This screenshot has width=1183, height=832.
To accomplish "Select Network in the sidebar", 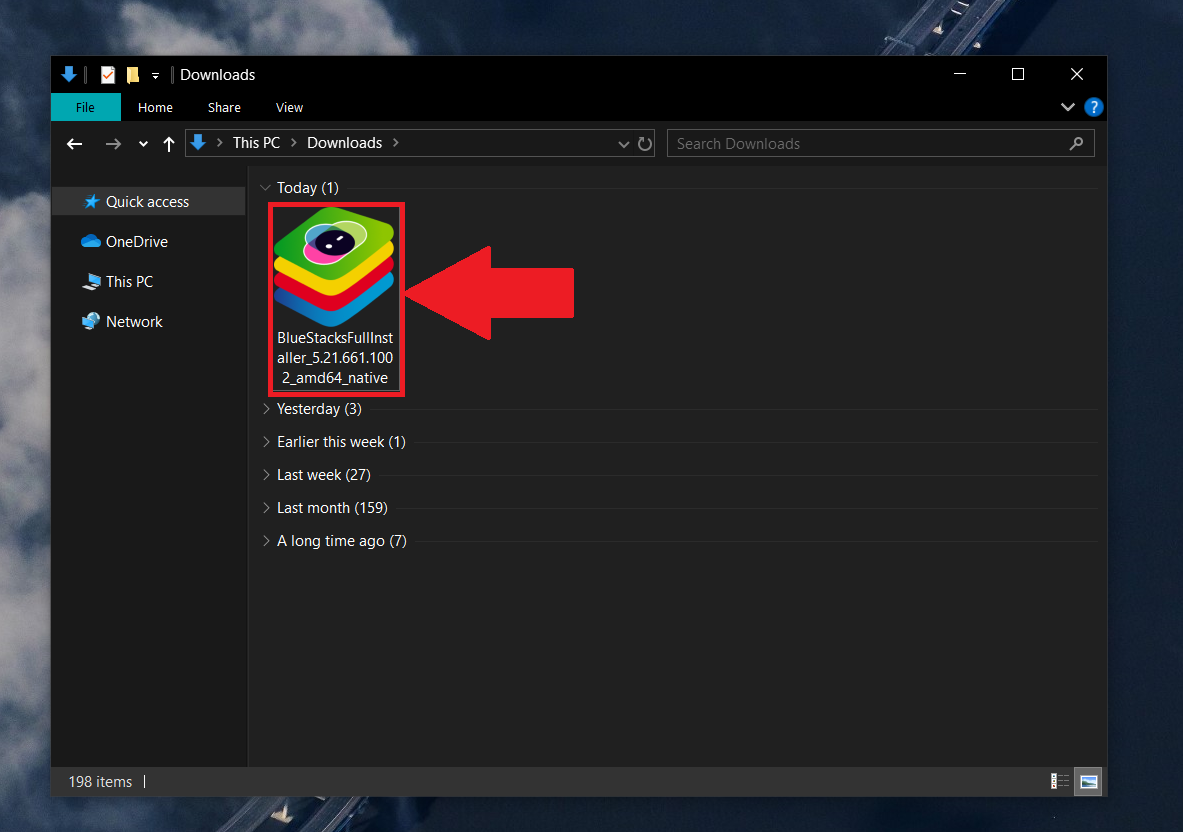I will point(133,321).
